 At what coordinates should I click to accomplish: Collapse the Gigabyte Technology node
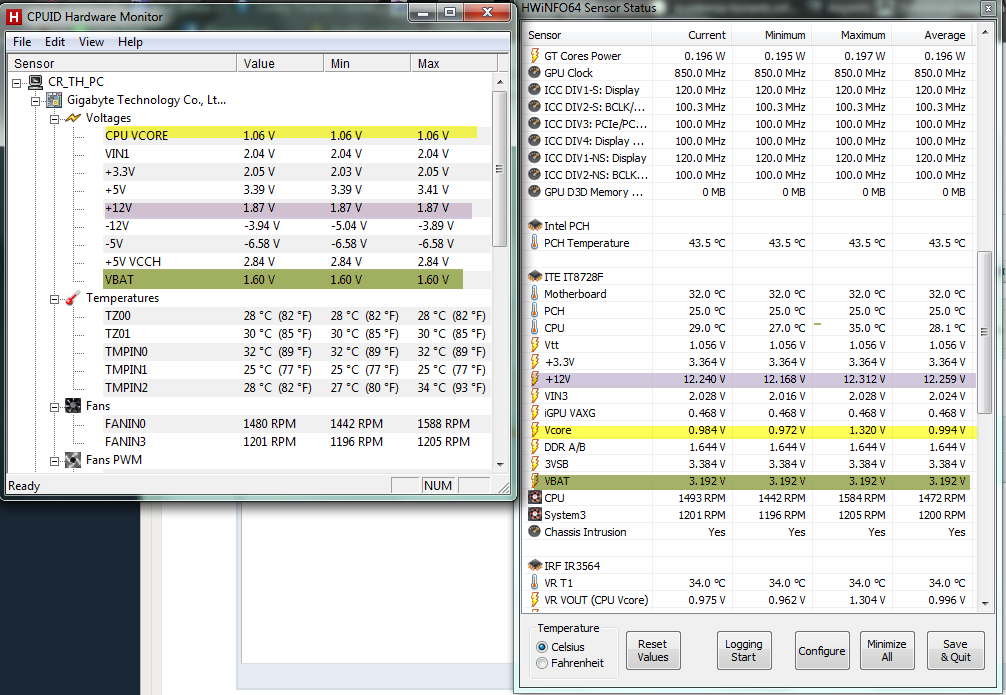(x=36, y=101)
